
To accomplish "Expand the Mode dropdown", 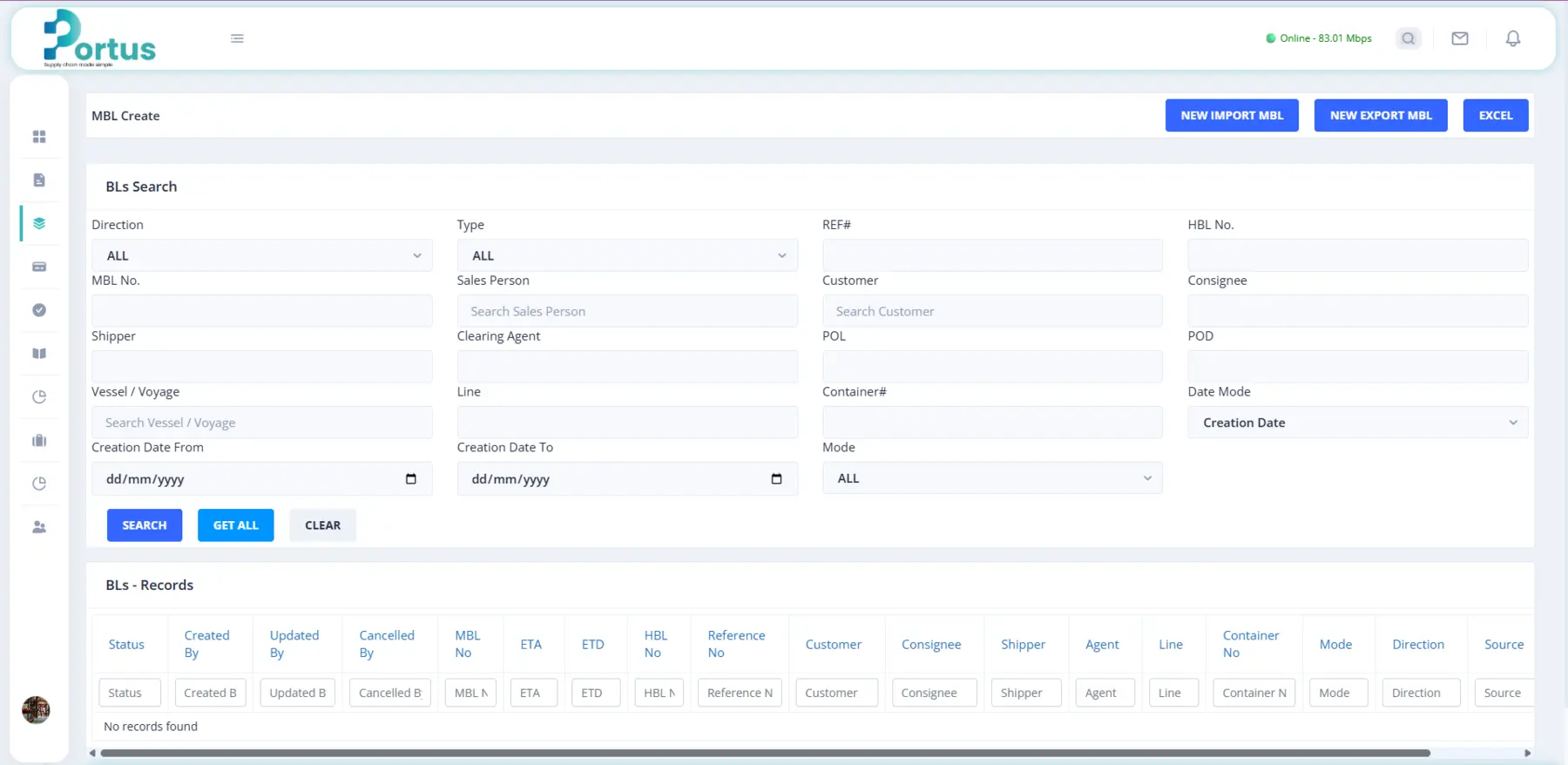I will (x=992, y=478).
